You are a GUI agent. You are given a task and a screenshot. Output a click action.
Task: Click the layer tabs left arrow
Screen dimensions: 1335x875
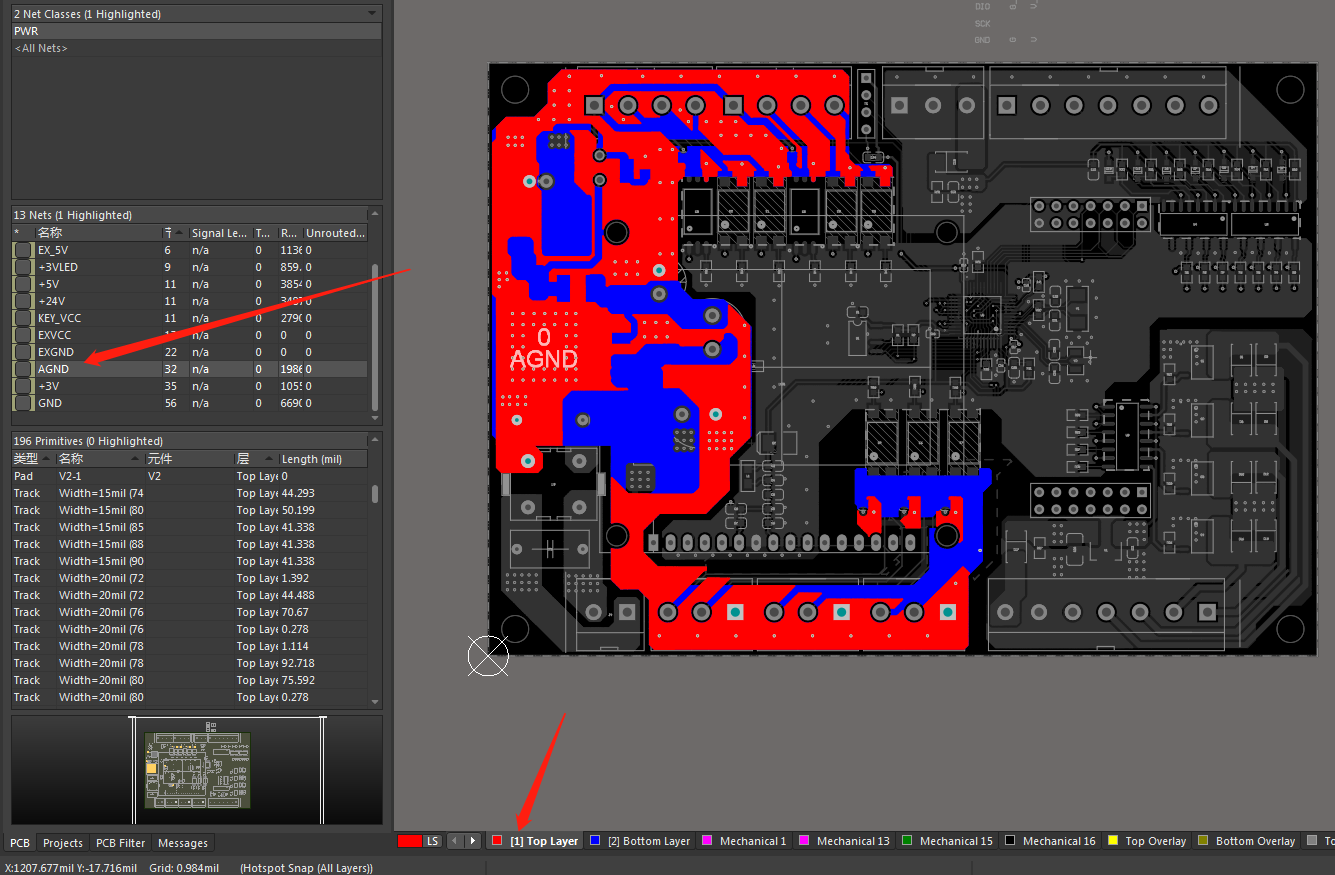coord(455,841)
